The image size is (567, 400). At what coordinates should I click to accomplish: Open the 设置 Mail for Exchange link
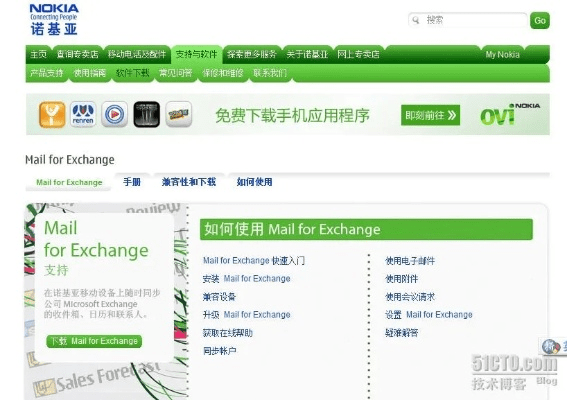click(x=429, y=315)
